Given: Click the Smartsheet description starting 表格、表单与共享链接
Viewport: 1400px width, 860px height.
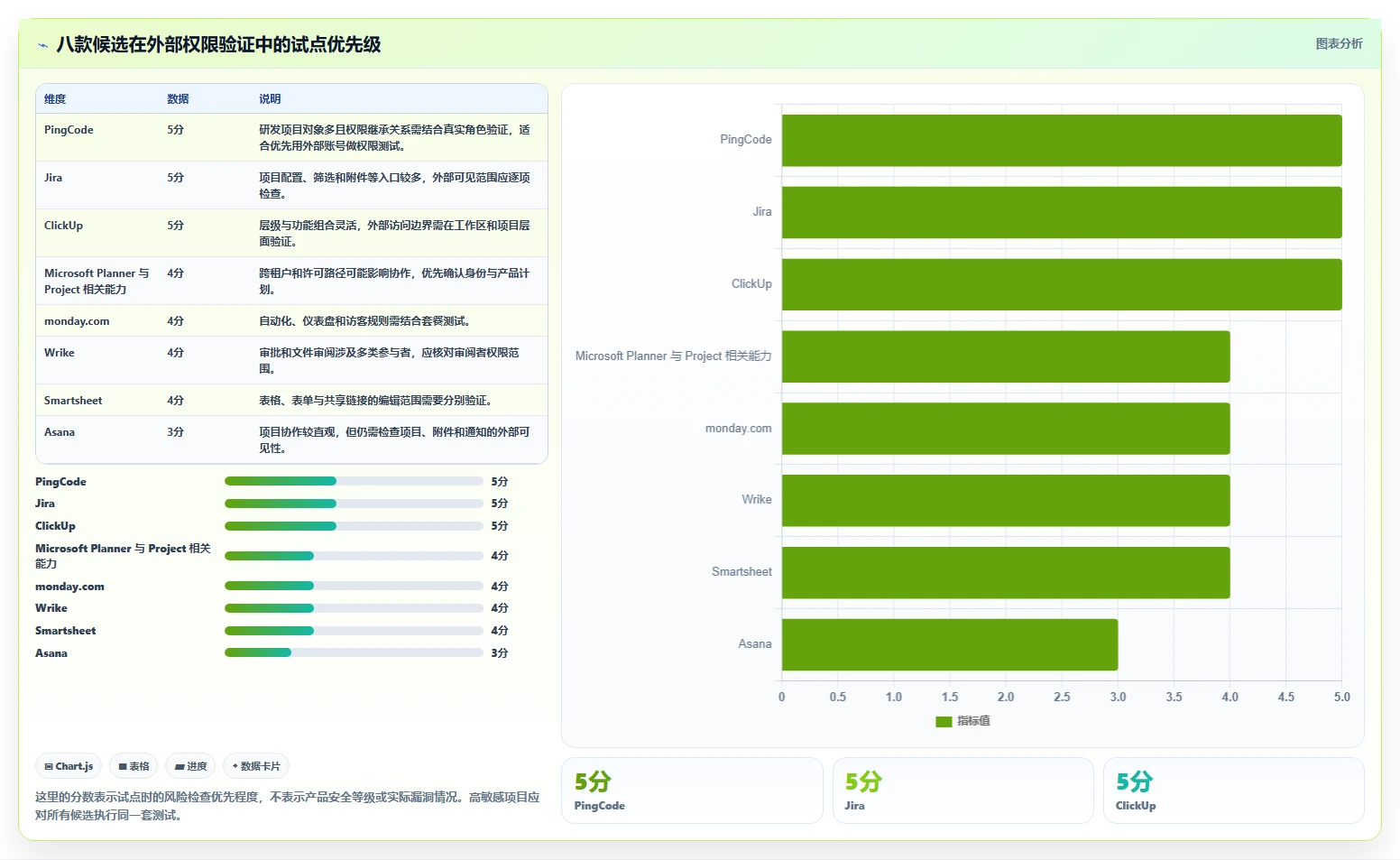Looking at the screenshot, I should click(x=375, y=401).
